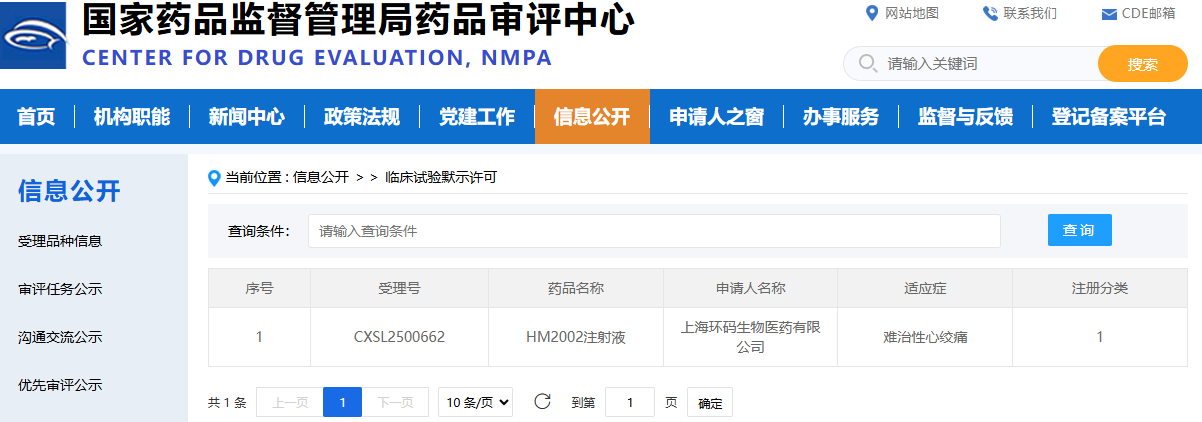Open 登记备案平台 menu item
1202x422 pixels.
pos(1108,117)
